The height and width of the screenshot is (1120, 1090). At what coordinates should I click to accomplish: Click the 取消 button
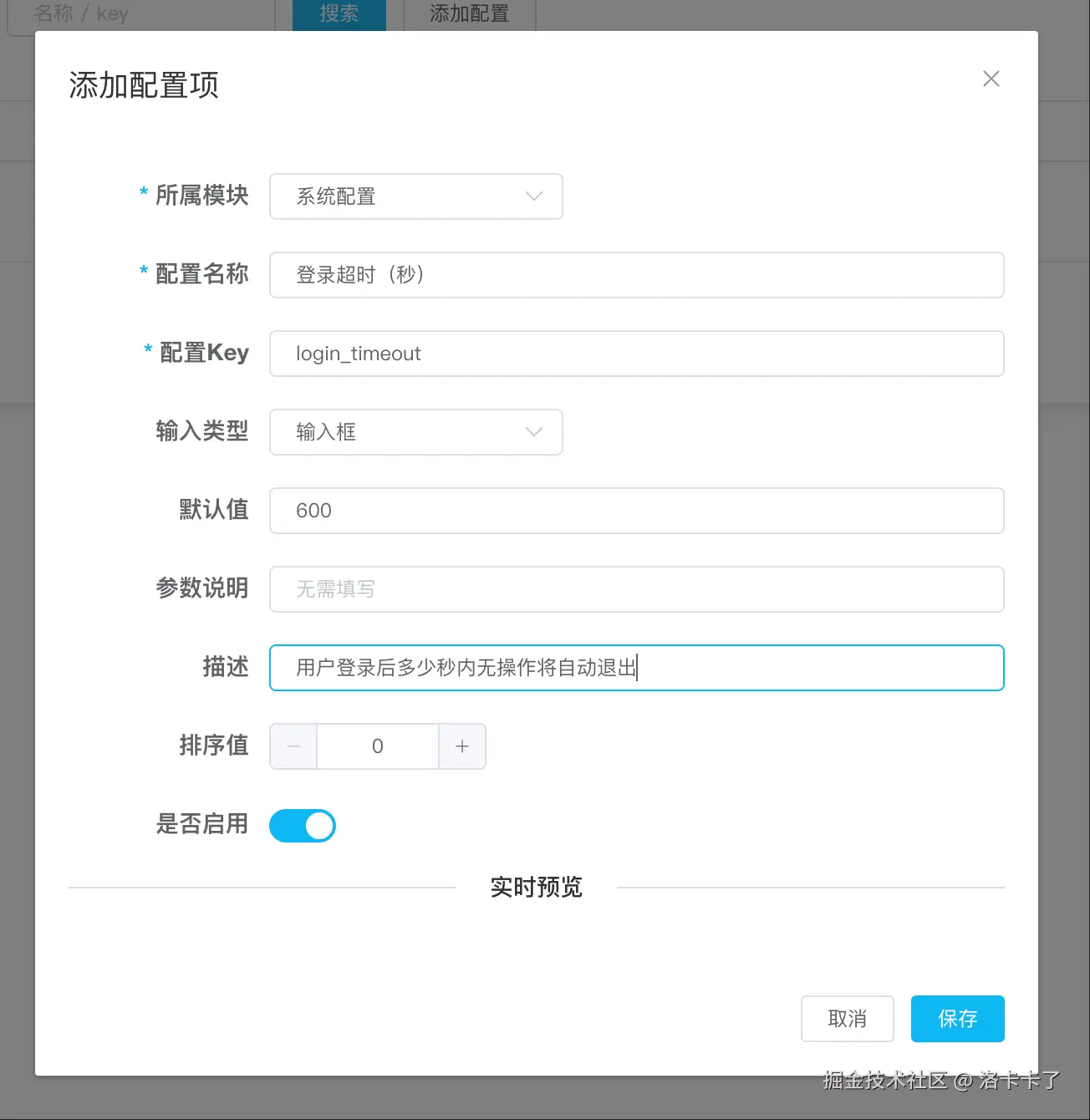847,1018
